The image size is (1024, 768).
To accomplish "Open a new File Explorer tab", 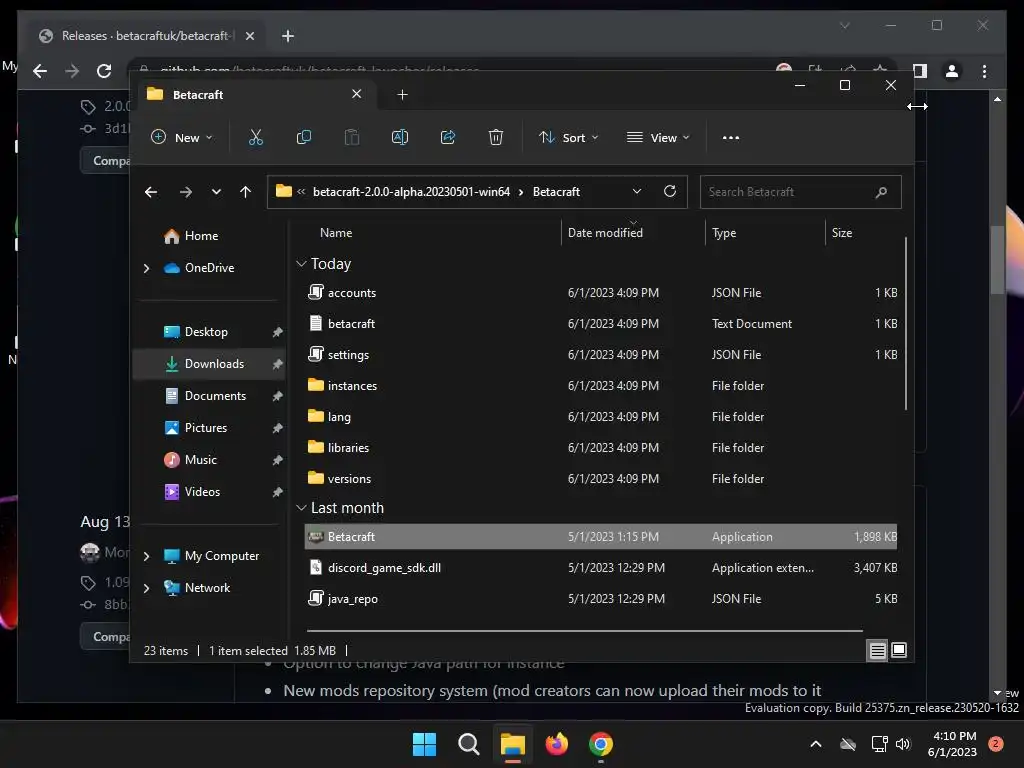I will pyautogui.click(x=402, y=95).
